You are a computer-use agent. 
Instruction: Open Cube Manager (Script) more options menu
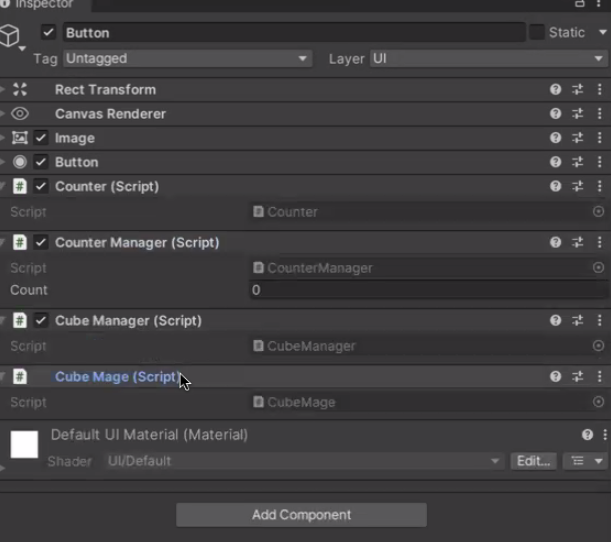(x=599, y=320)
